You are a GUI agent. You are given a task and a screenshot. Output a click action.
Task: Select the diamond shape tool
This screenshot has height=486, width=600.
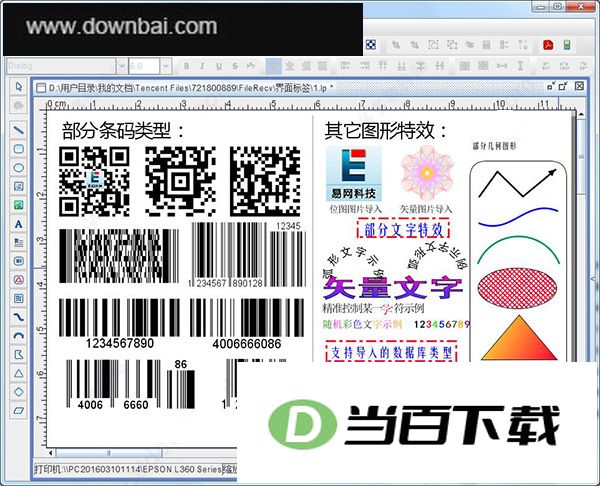tap(18, 392)
